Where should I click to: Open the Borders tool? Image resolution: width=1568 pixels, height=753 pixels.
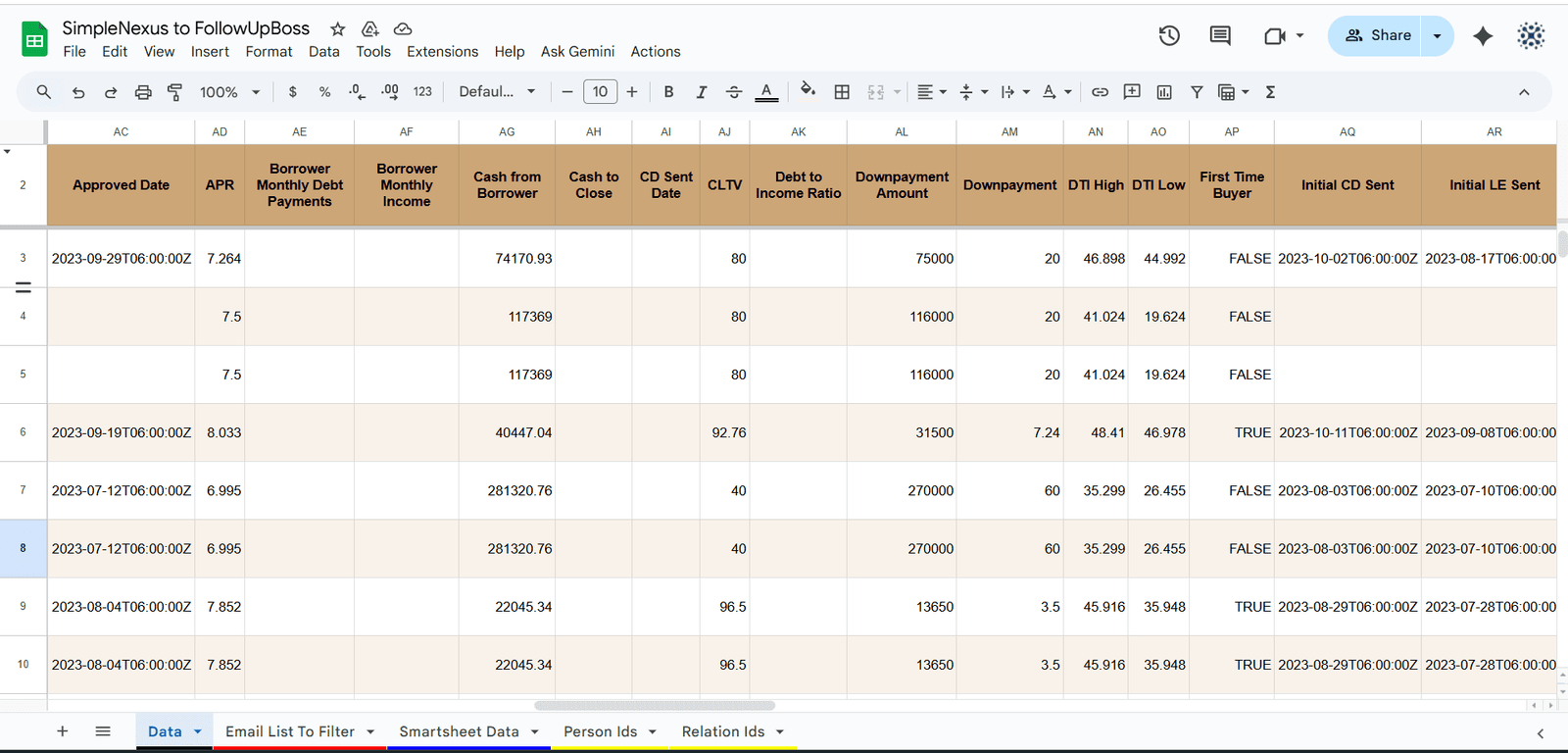coord(842,92)
